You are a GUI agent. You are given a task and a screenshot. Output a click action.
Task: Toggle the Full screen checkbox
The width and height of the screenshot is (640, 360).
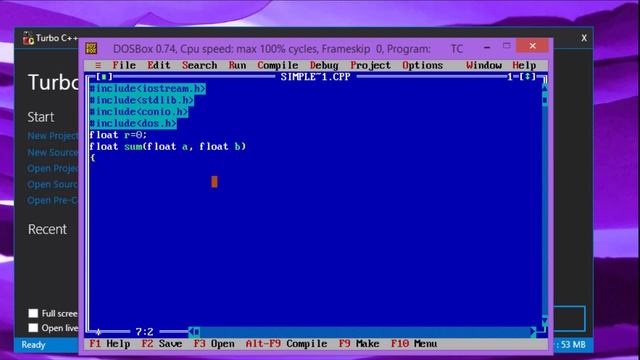coord(33,313)
